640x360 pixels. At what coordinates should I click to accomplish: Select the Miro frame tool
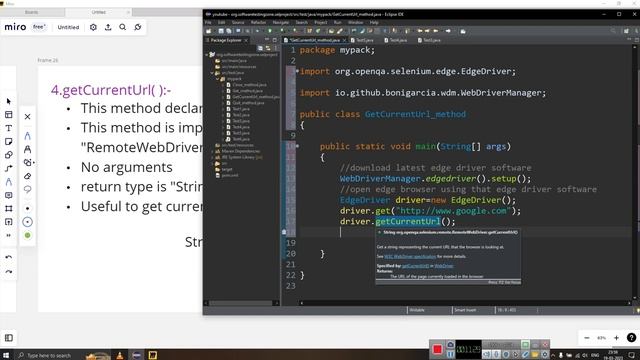click(x=9, y=209)
